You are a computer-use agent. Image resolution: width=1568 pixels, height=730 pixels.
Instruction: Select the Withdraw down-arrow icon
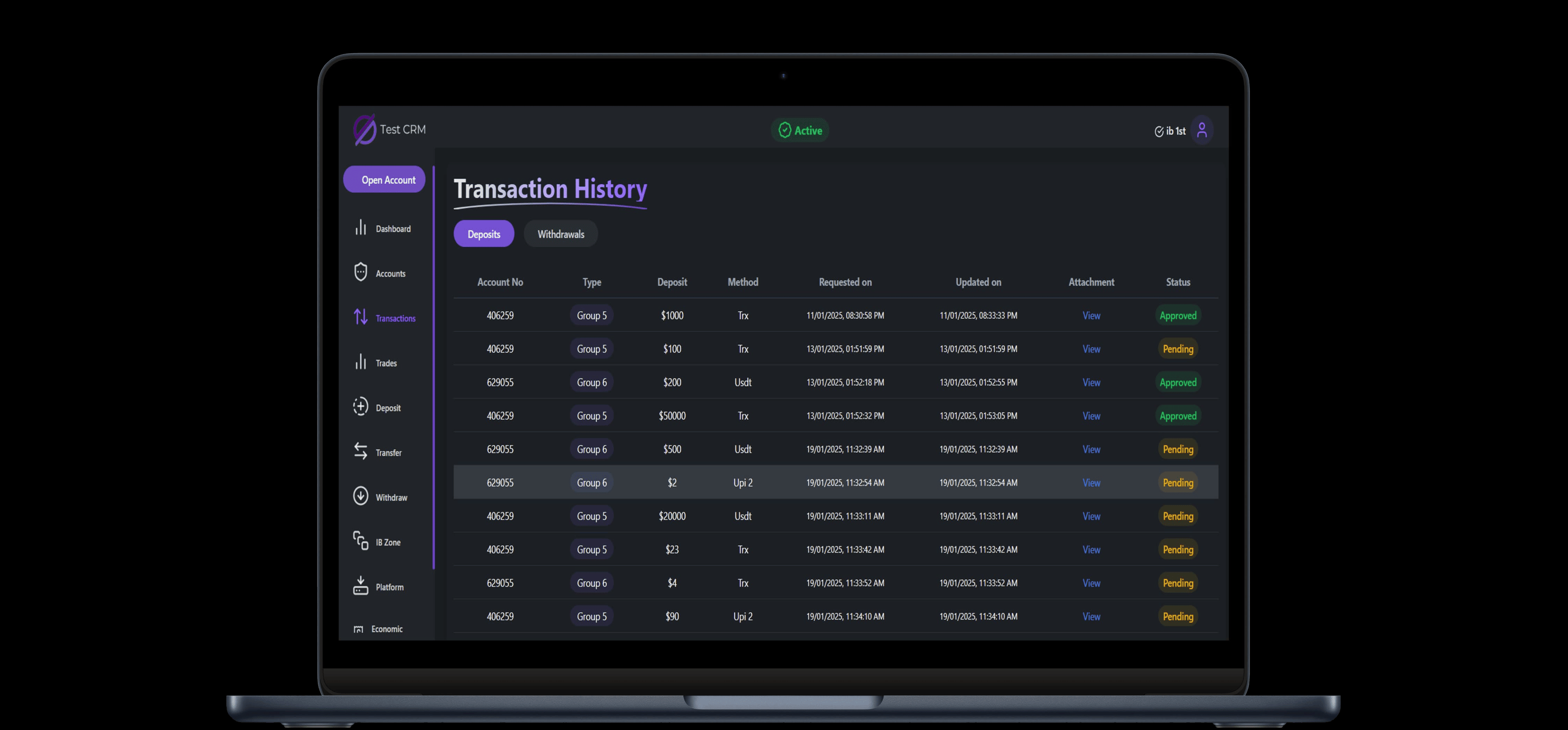pos(360,496)
